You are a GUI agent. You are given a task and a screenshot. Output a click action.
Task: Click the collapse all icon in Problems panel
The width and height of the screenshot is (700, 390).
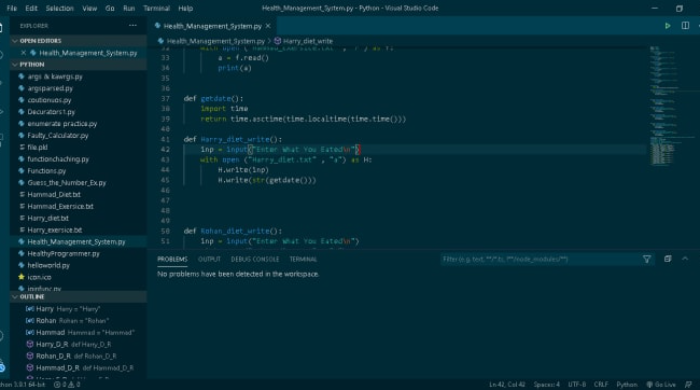tap(667, 259)
